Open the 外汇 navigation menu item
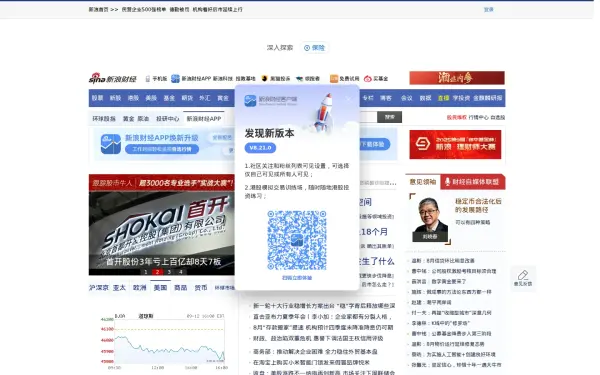This screenshot has width=600, height=375. [x=205, y=98]
